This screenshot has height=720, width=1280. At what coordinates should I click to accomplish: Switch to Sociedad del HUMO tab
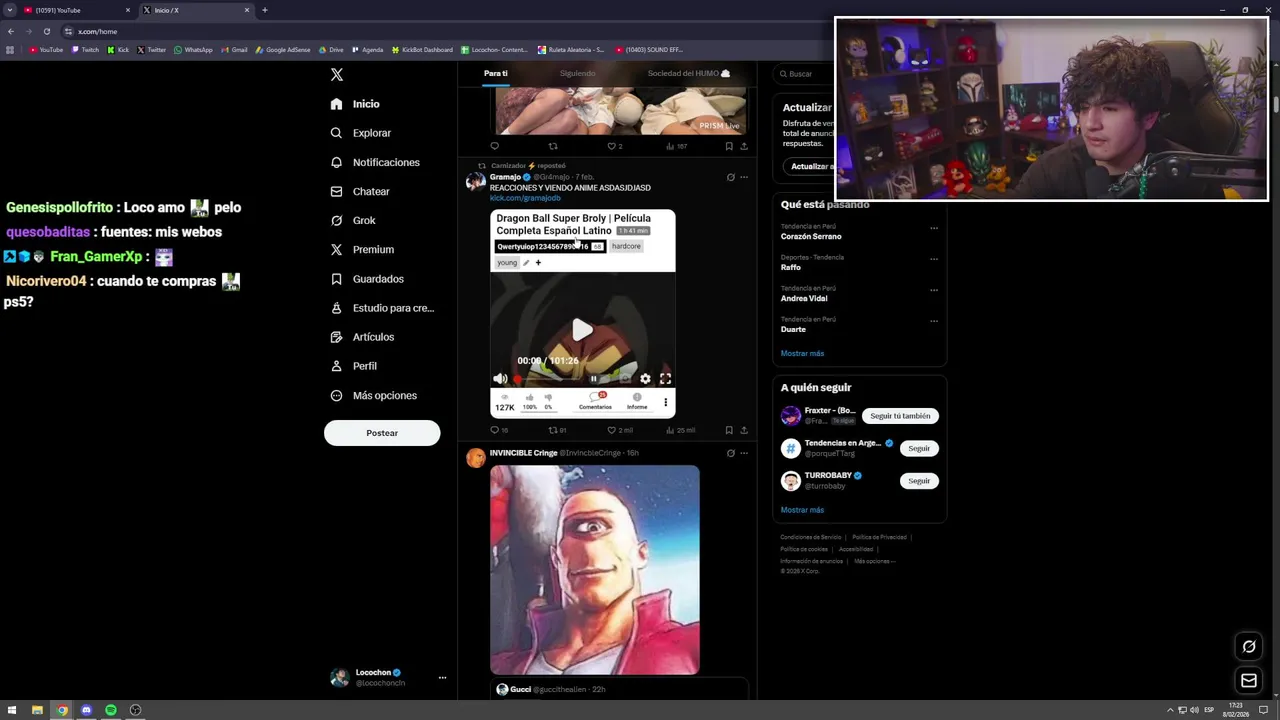(x=689, y=74)
